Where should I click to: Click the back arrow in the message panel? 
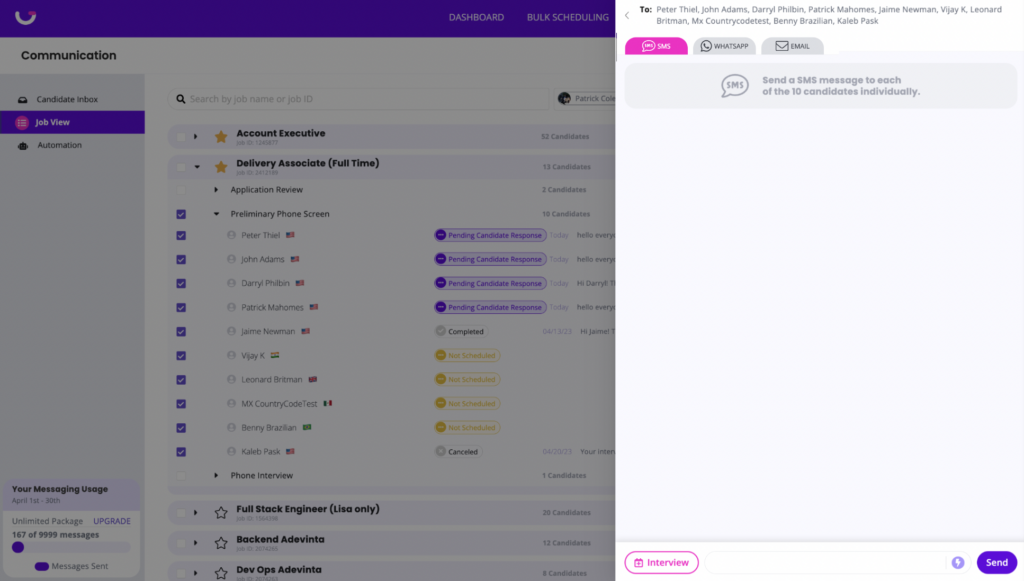click(x=627, y=15)
